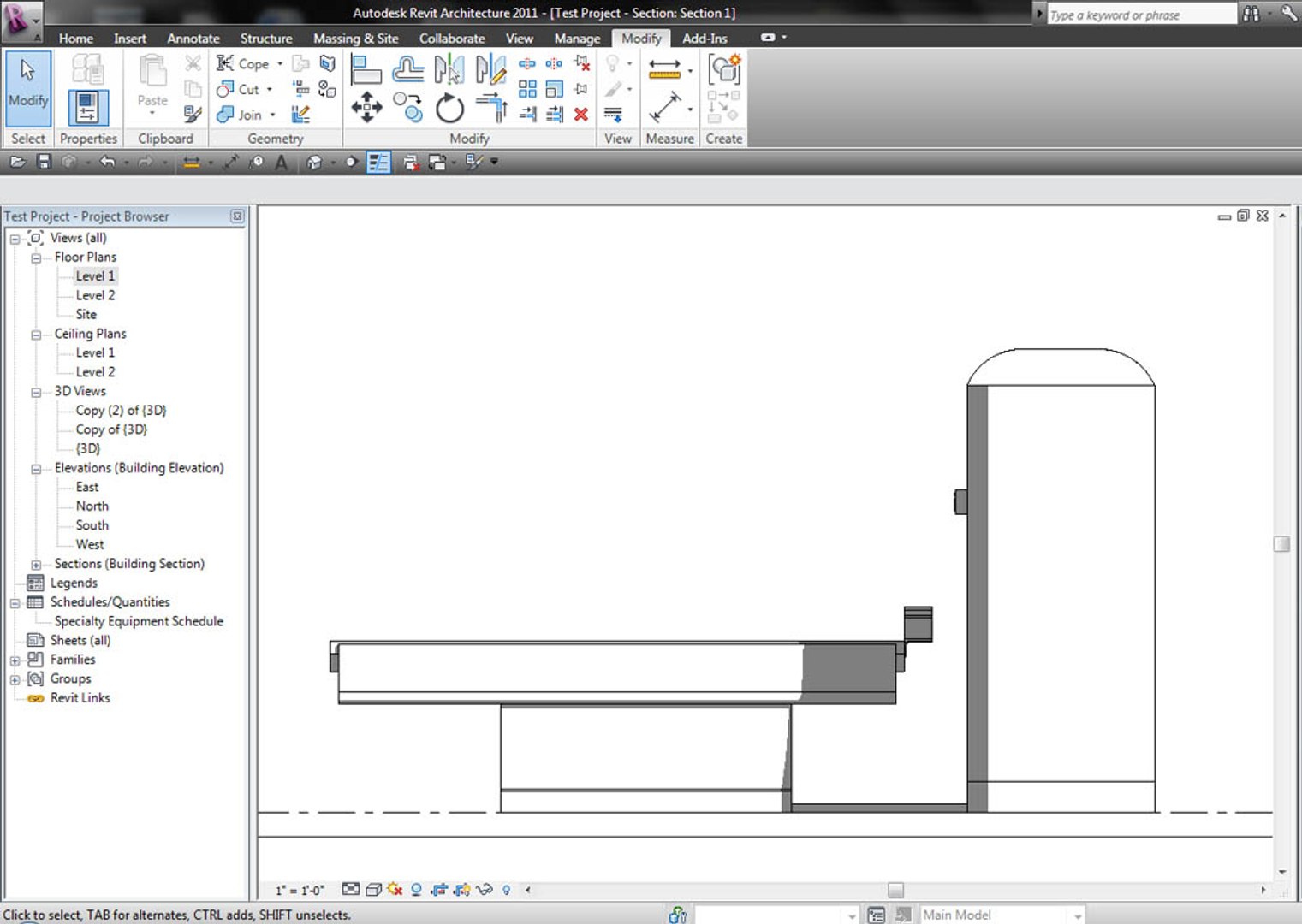Toggle Shadows in view control bar
The height and width of the screenshot is (924, 1302).
pyautogui.click(x=416, y=890)
